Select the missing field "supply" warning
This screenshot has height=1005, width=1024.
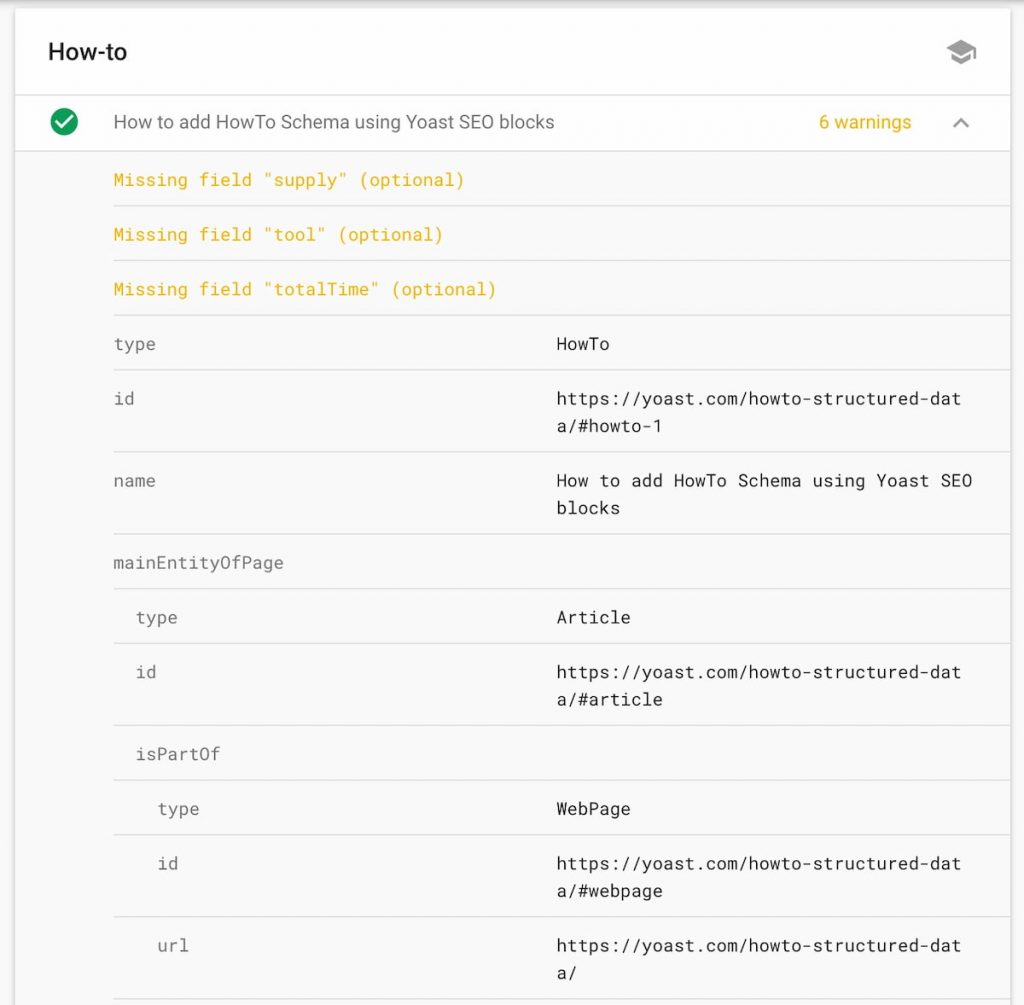pyautogui.click(x=288, y=180)
